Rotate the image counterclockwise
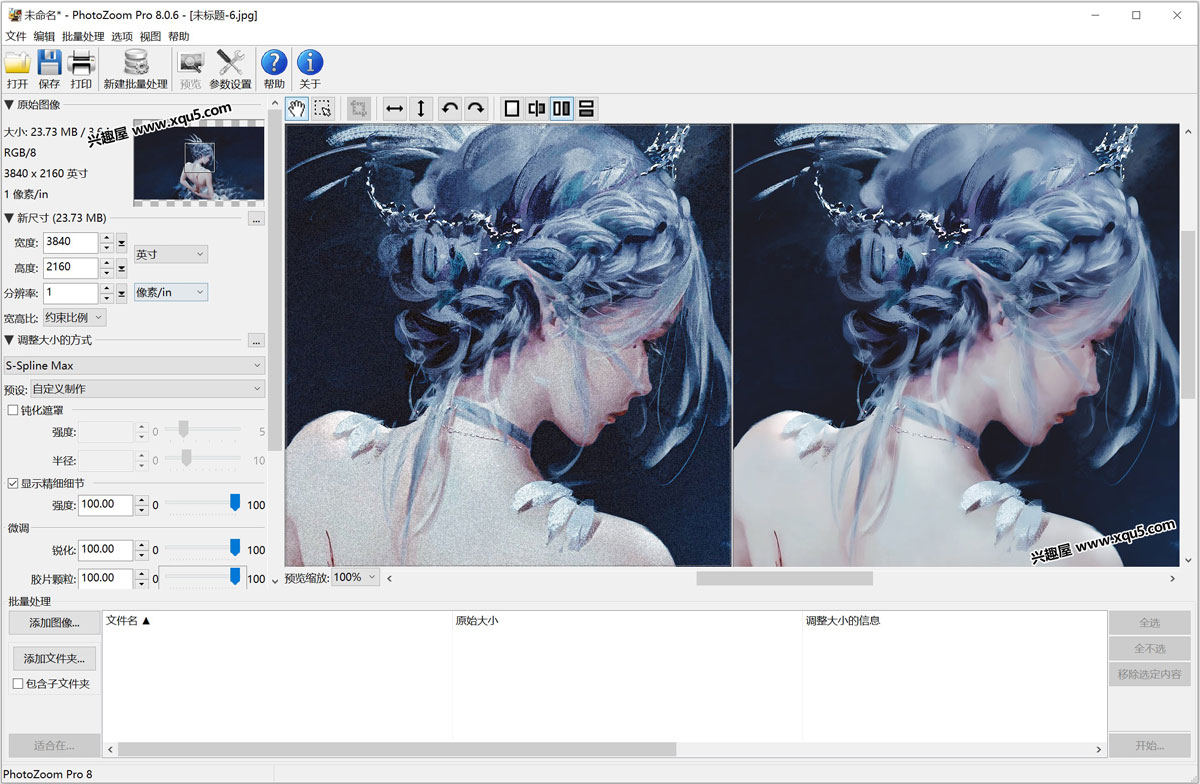This screenshot has height=784, width=1200. tap(450, 108)
